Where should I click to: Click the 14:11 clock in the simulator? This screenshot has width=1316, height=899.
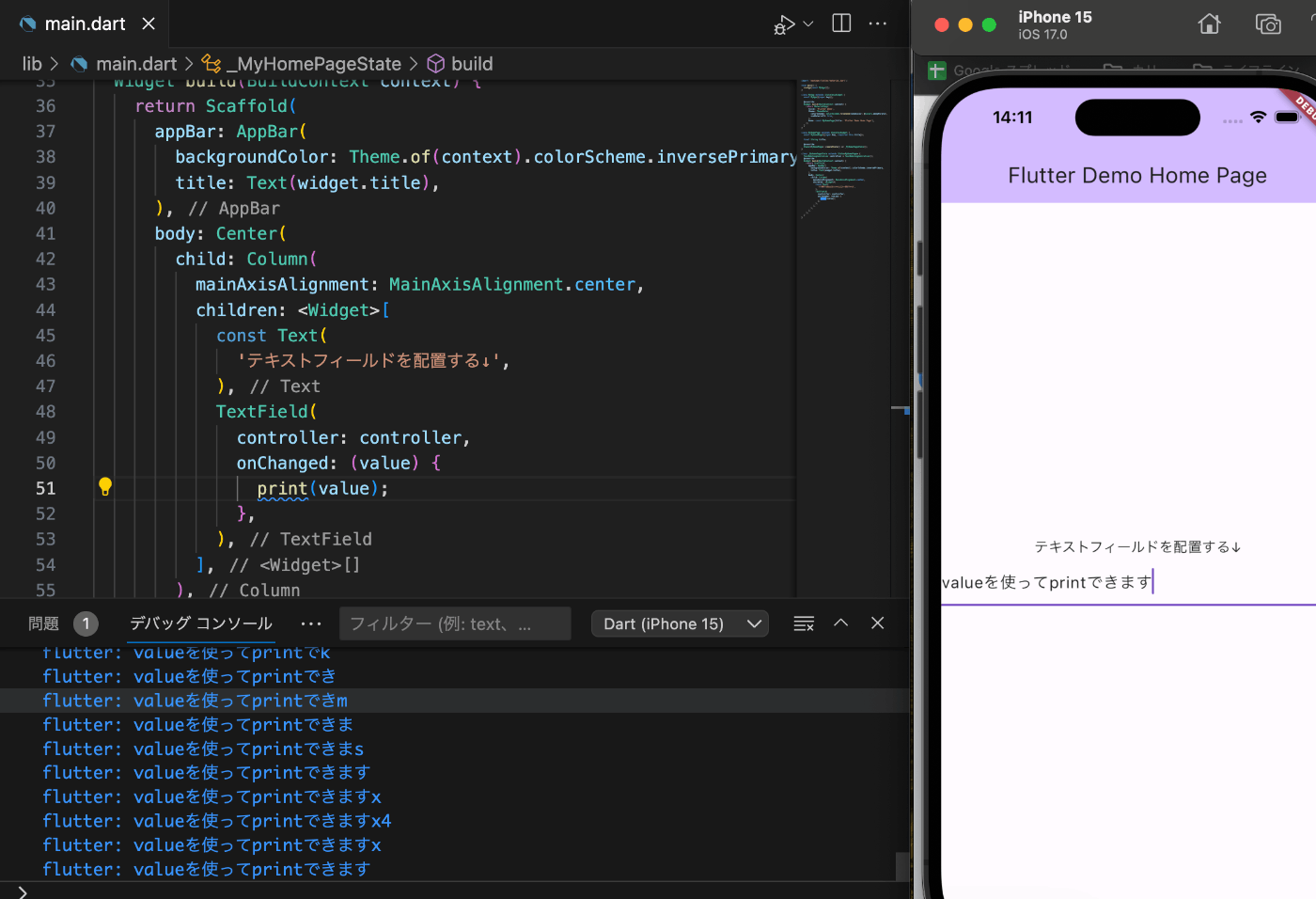point(1012,118)
